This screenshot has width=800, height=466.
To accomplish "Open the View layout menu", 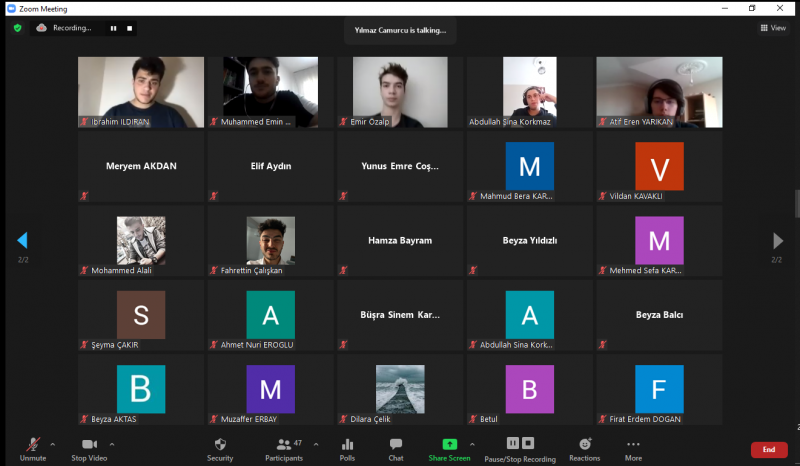I will [x=772, y=28].
